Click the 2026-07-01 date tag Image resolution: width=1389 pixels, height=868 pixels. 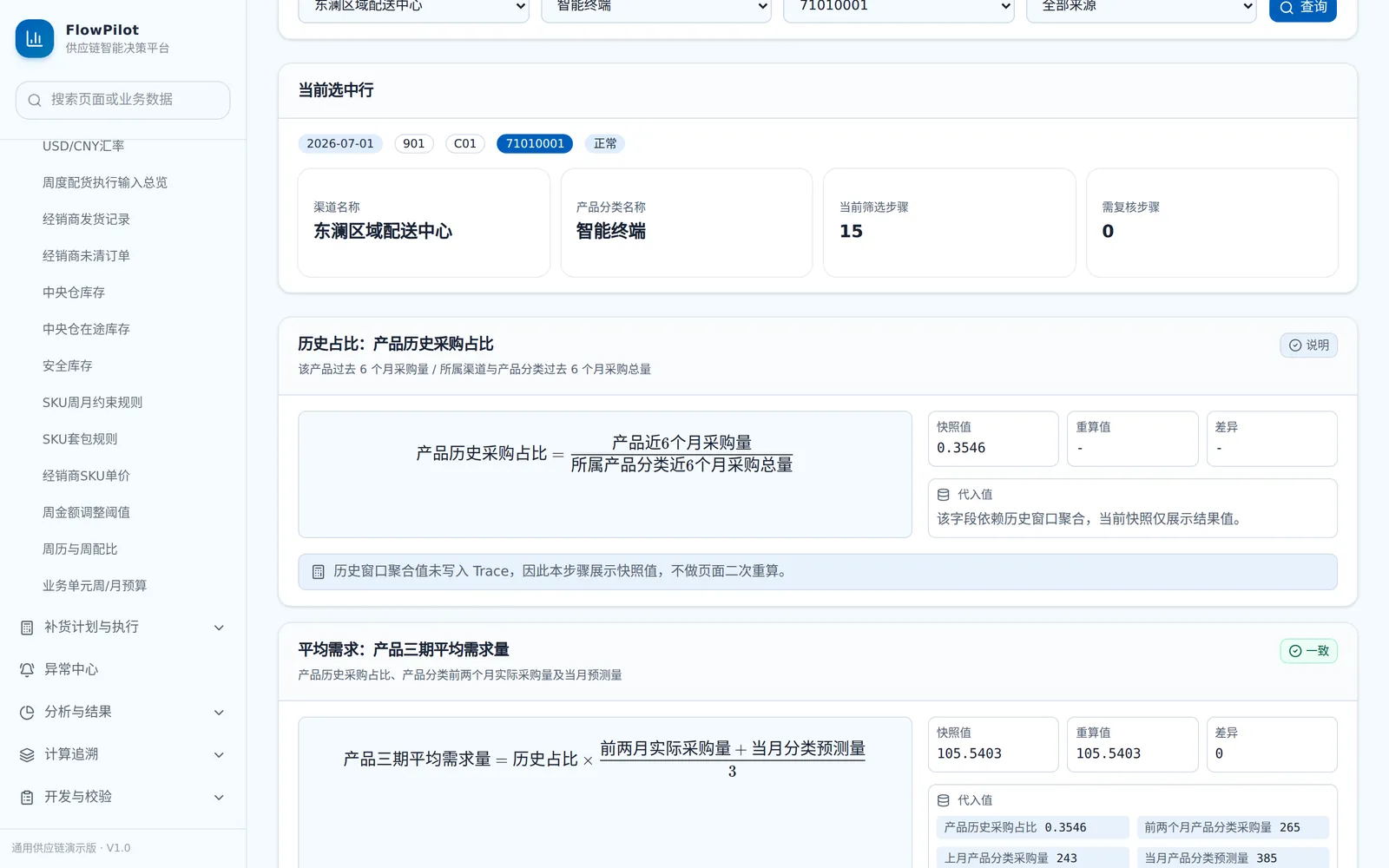340,143
